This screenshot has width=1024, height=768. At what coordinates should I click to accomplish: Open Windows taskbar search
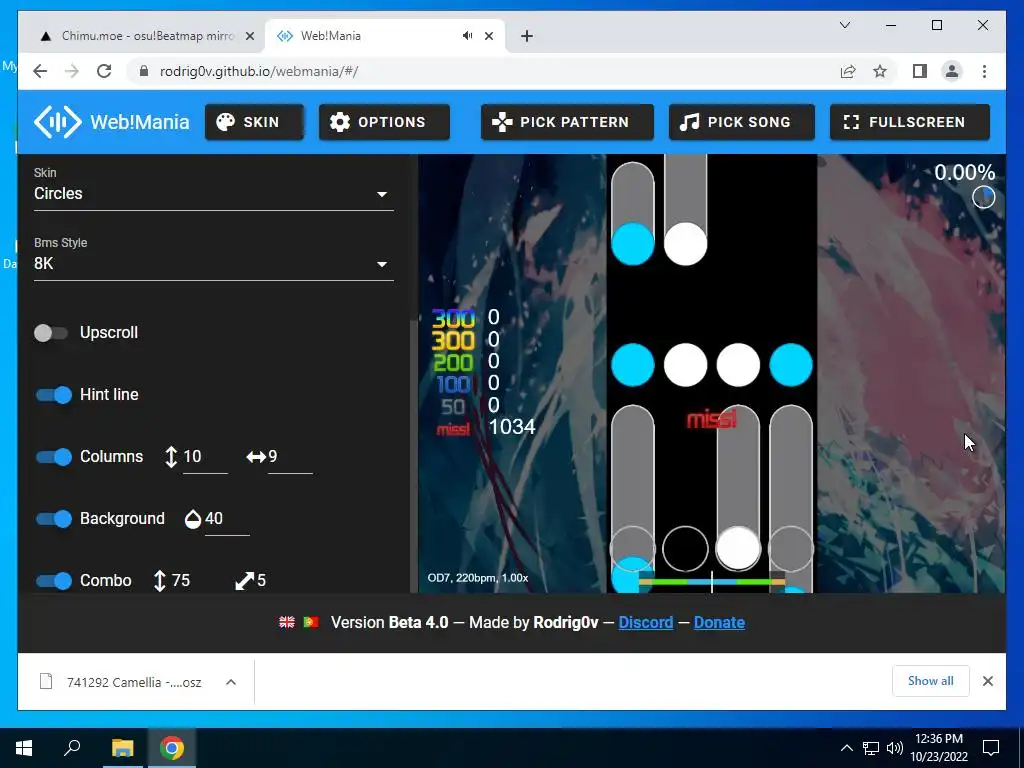(72, 748)
